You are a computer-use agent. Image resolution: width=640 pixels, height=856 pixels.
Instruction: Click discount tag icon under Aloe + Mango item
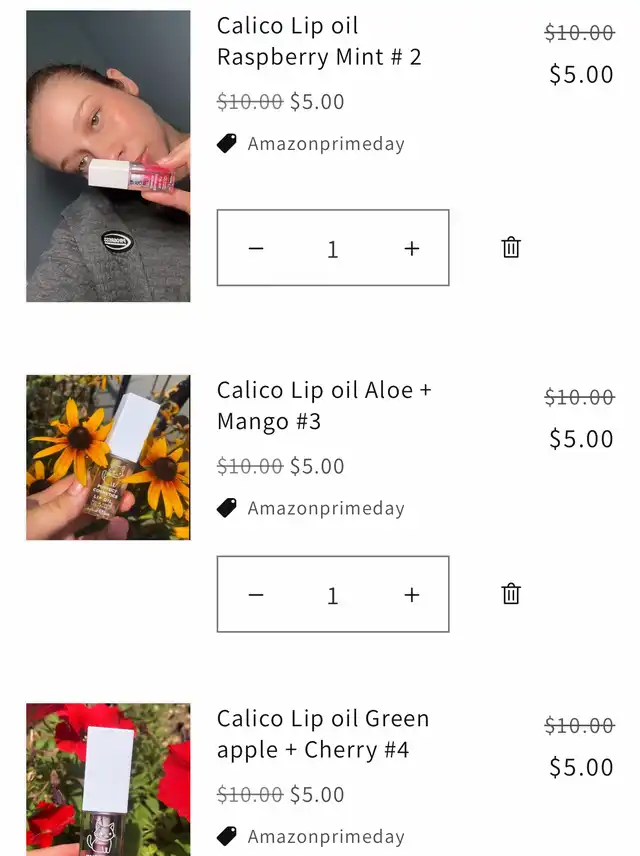(227, 508)
